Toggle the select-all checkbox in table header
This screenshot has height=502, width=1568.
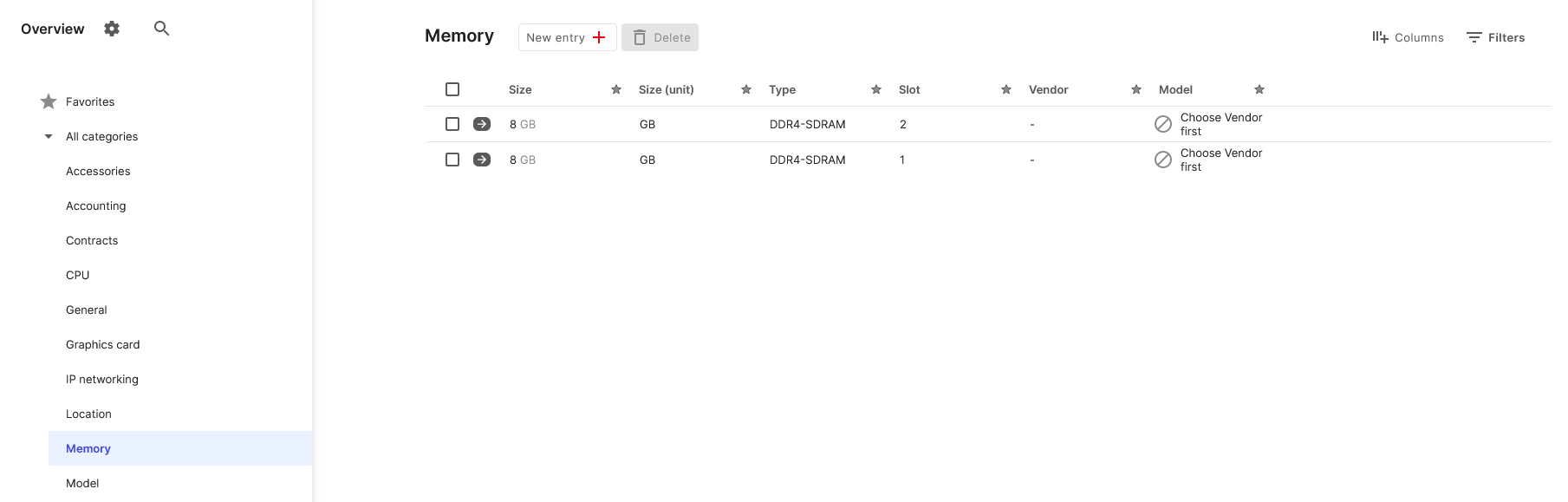452,89
